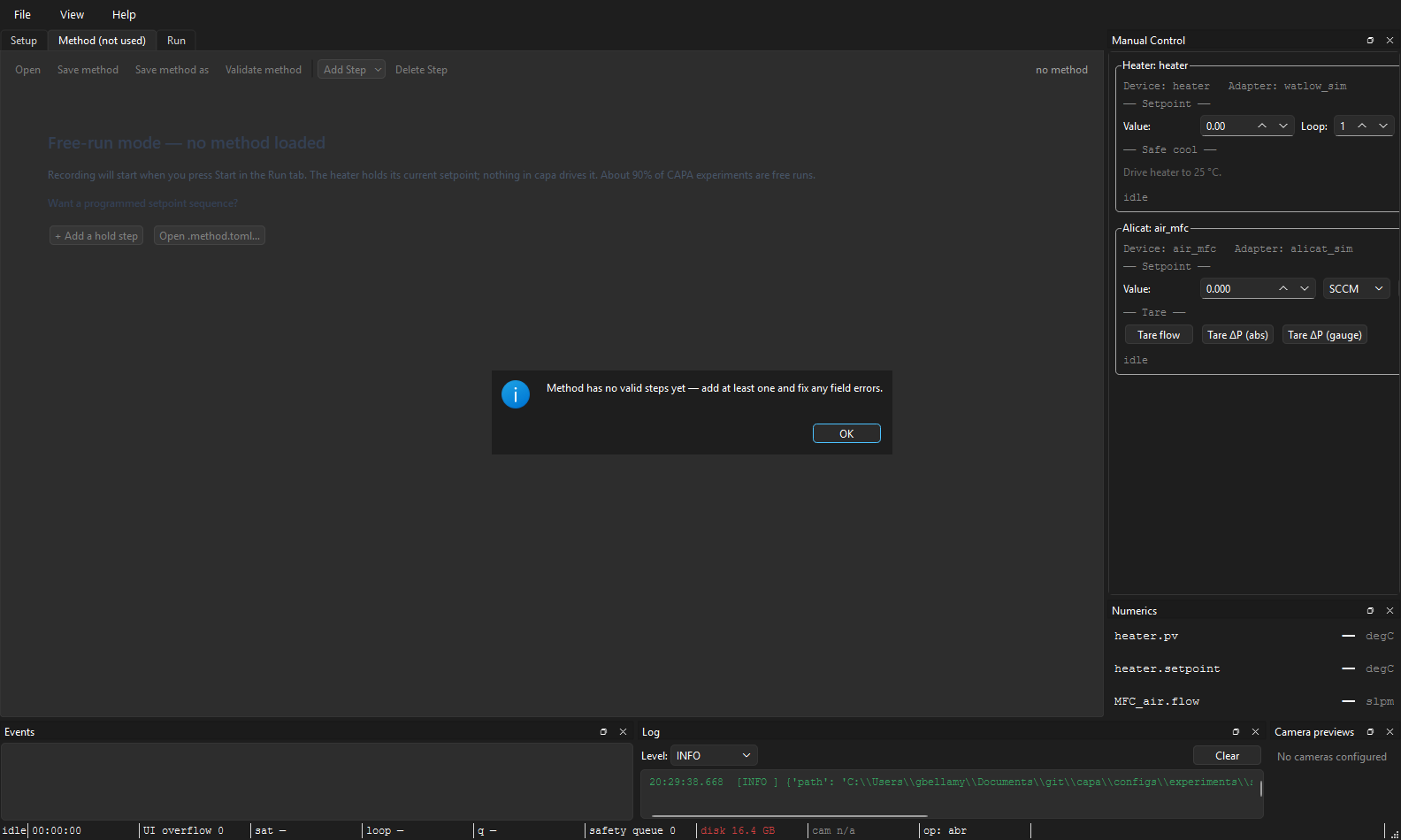Click Validate method toolbar button
Viewport: 1401px width, 840px height.
263,70
